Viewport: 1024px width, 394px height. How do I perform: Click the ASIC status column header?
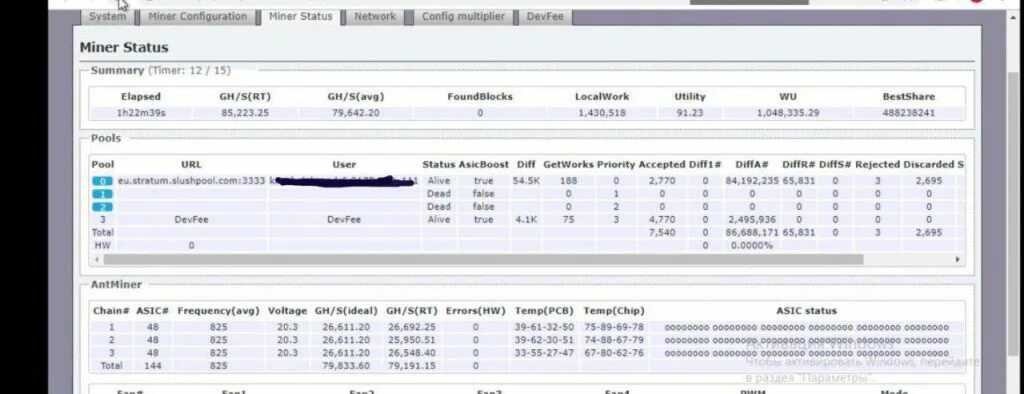click(806, 311)
